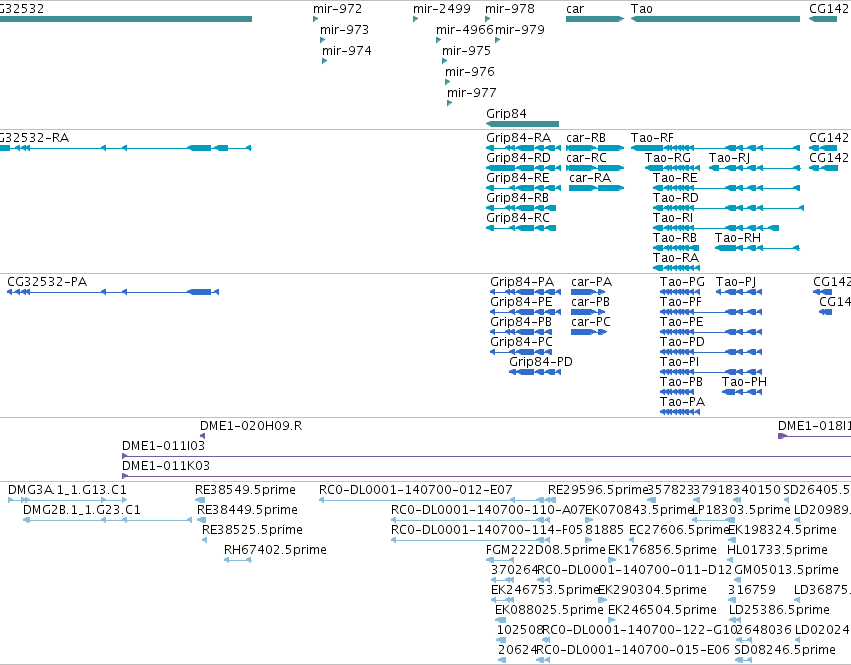851x665 pixels.
Task: Click the mir-975 label
Action: click(466, 50)
